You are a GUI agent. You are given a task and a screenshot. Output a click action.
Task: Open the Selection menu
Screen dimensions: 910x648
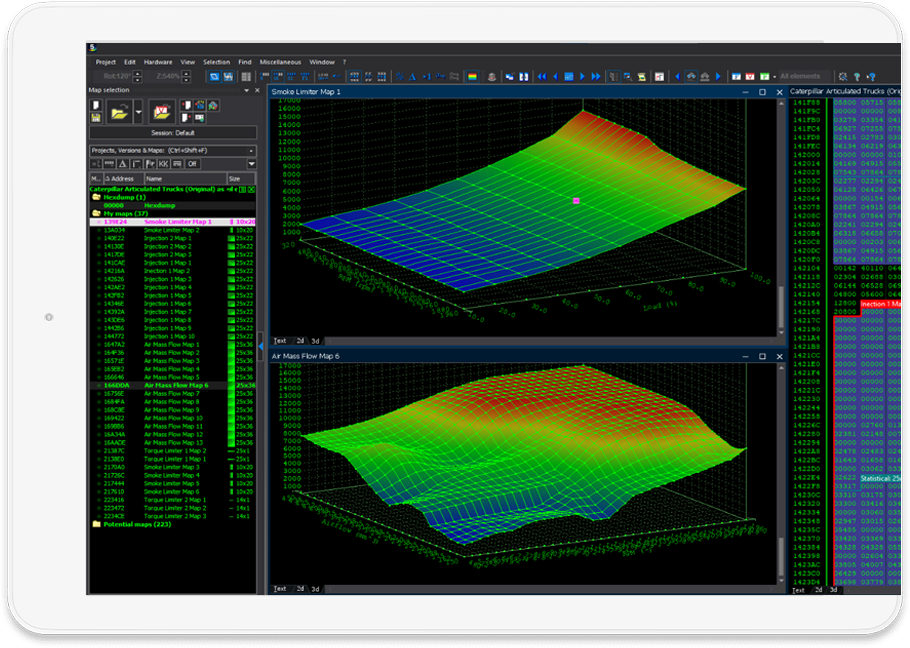point(216,62)
